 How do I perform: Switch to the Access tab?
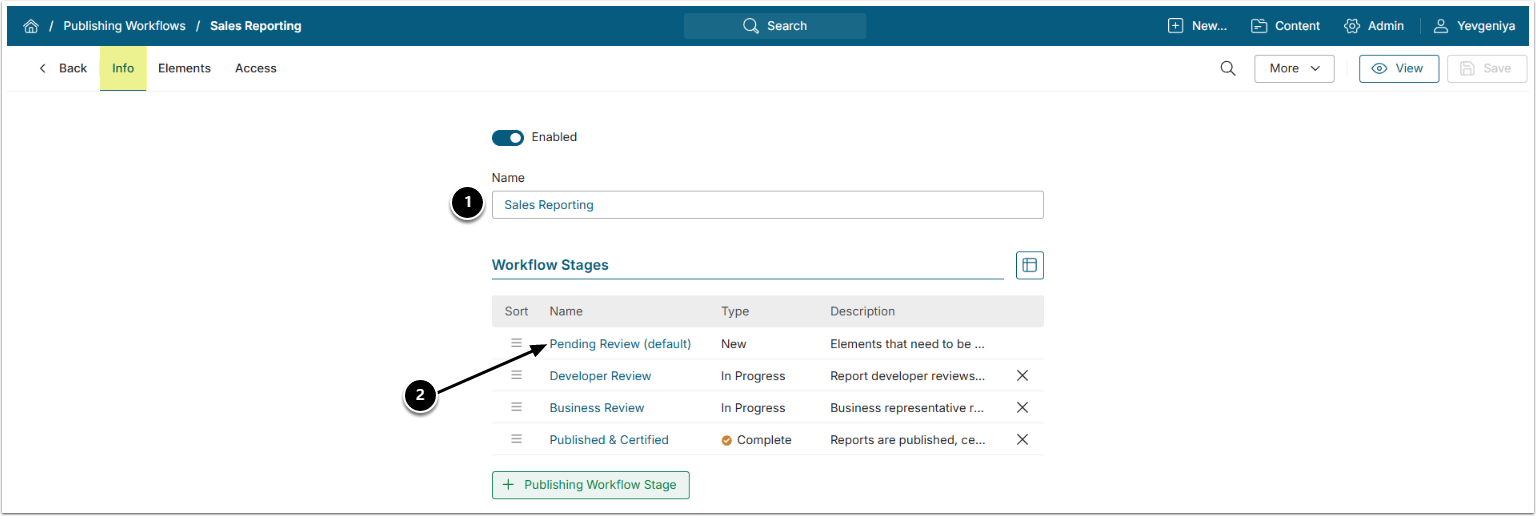click(256, 68)
